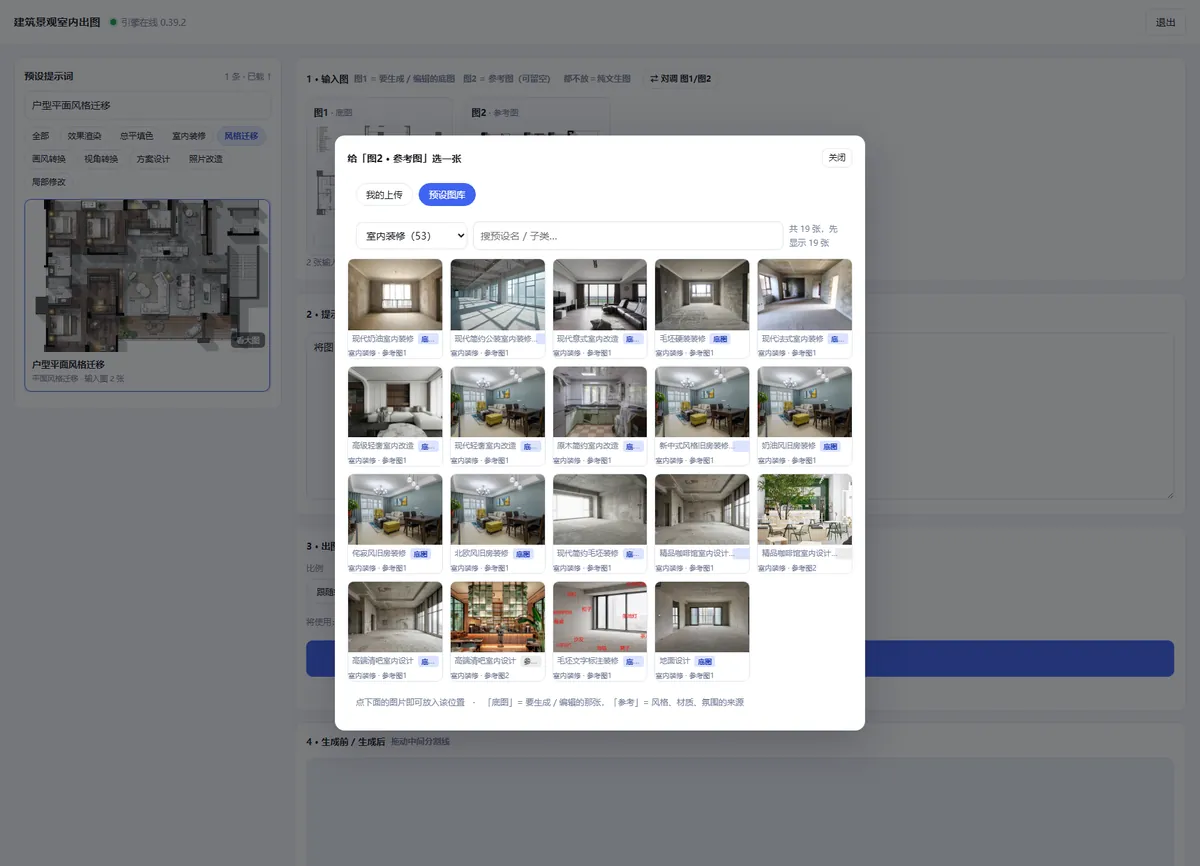Focus the 搜预设名 / 子类 search field
This screenshot has height=866, width=1200.
click(628, 236)
